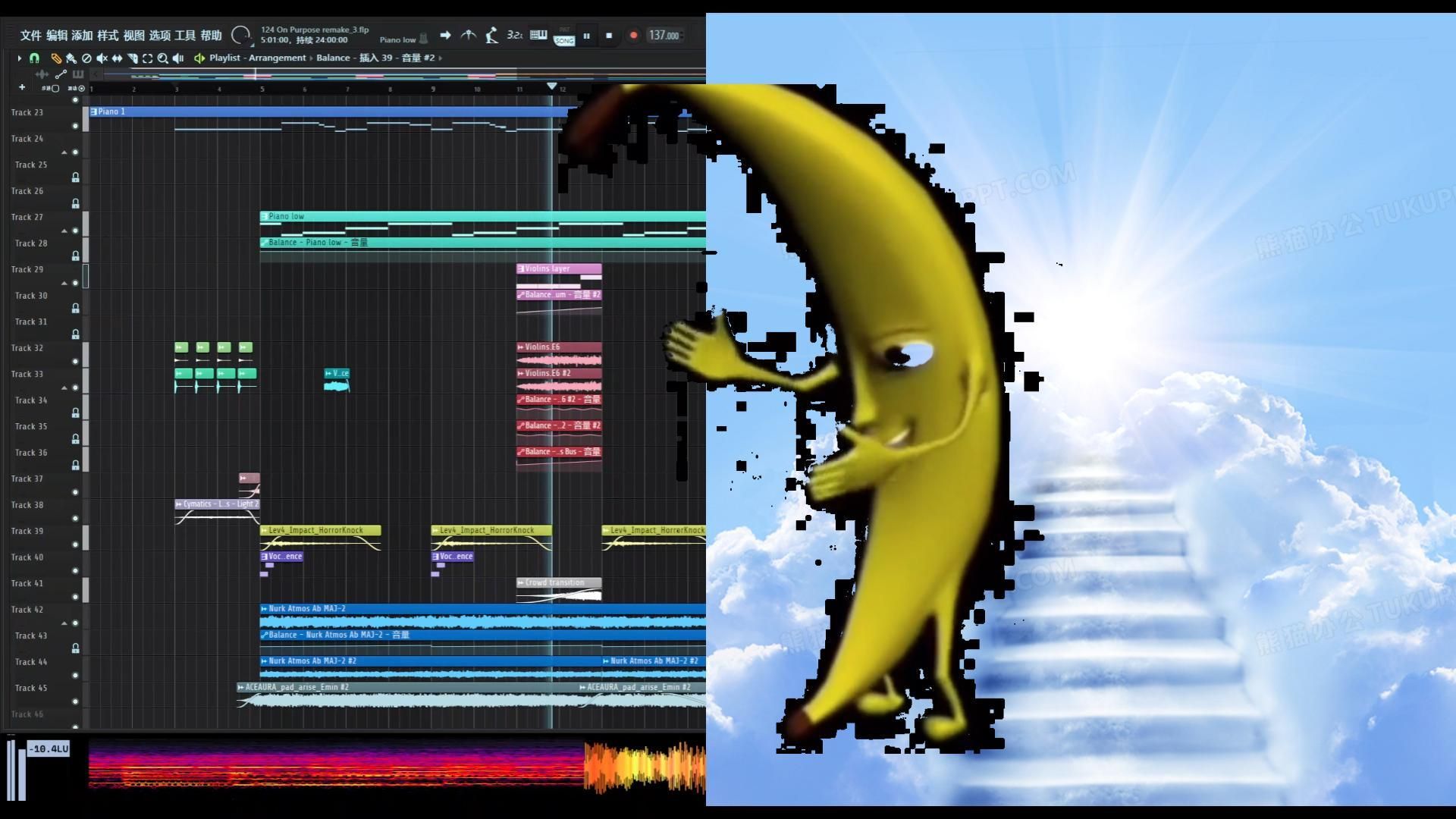Select the Playback speaker tool
The height and width of the screenshot is (819, 1456).
click(178, 58)
